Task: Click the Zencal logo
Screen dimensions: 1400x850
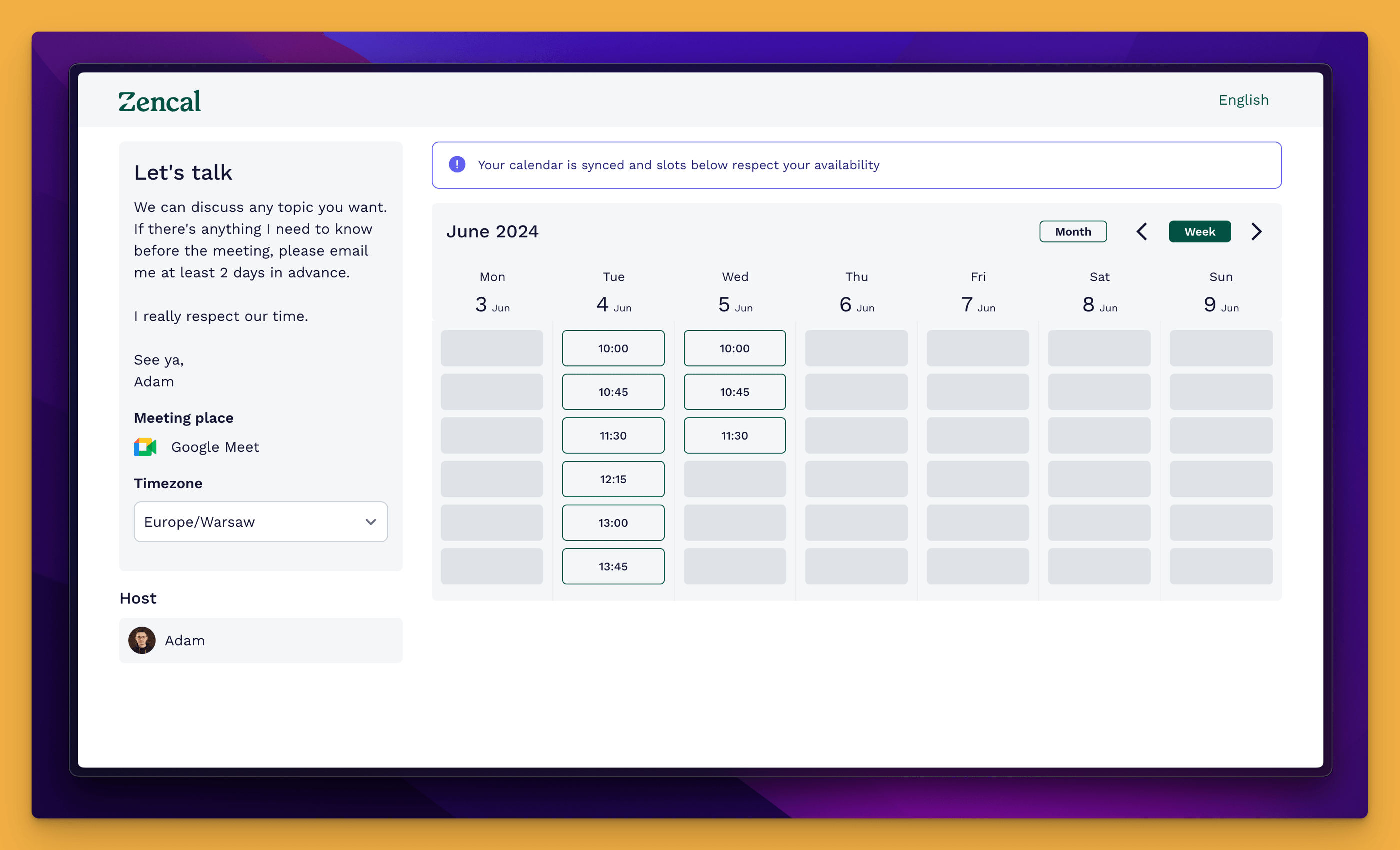Action: click(x=159, y=101)
